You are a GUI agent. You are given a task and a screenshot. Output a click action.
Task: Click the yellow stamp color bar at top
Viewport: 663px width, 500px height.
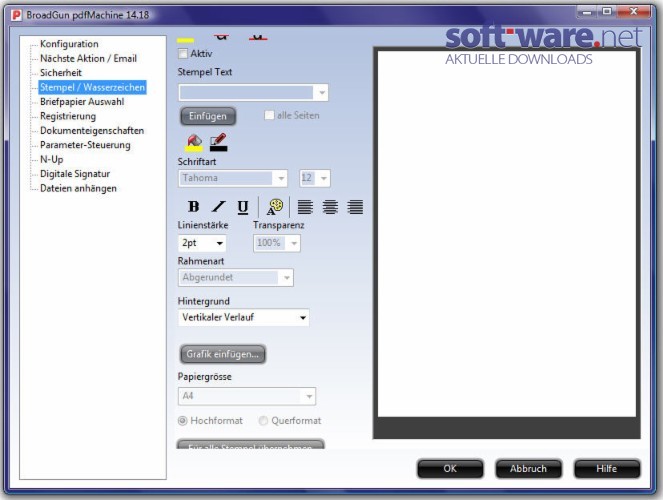(x=185, y=40)
